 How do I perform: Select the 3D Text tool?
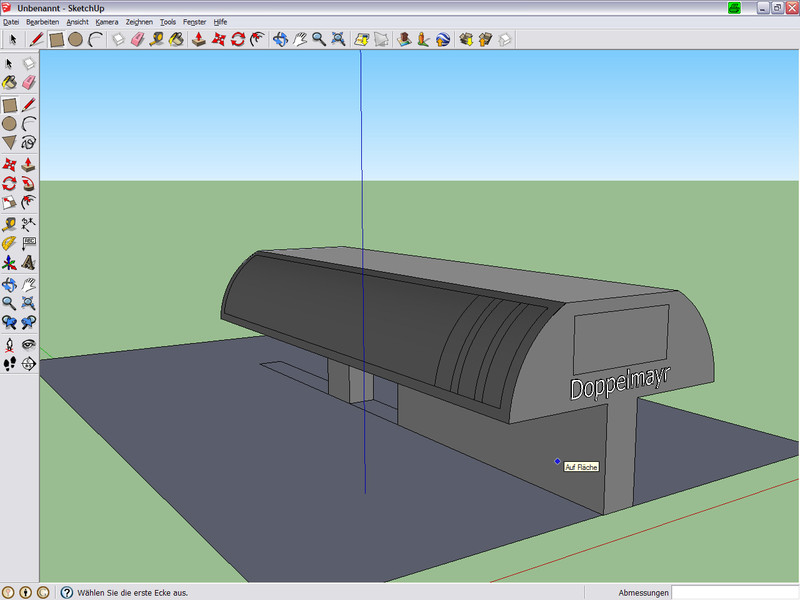click(29, 263)
